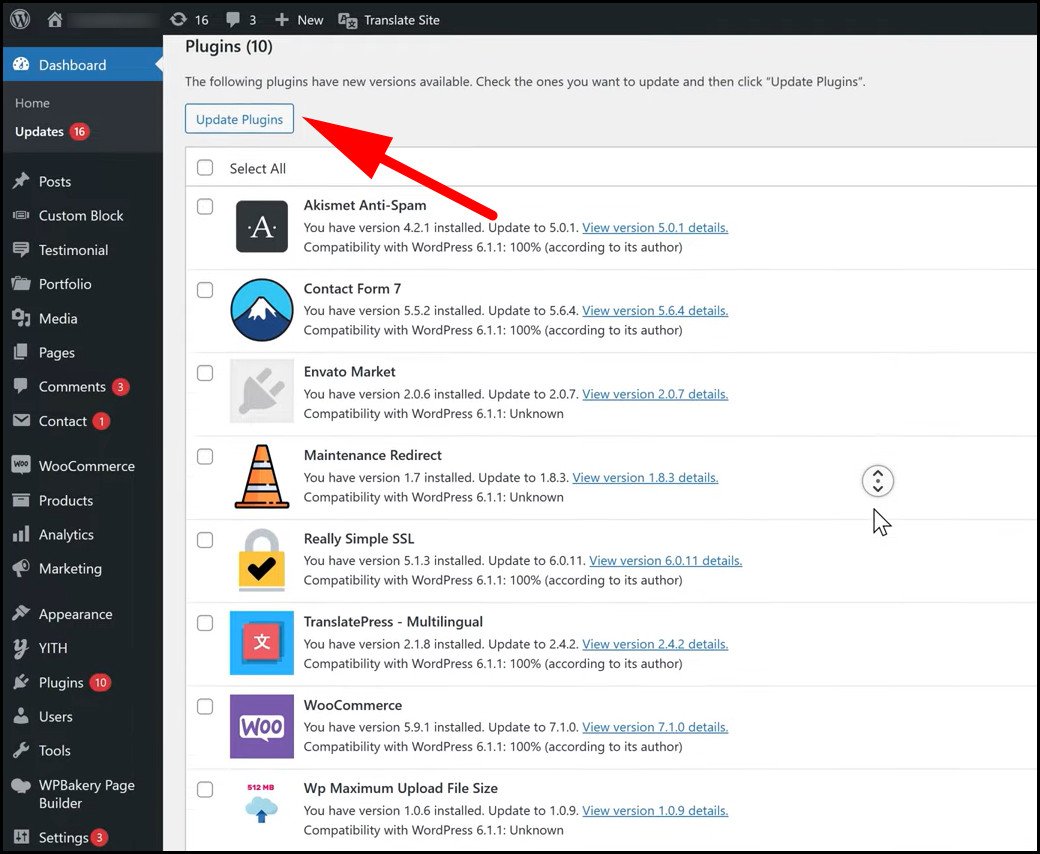Tick the Akismet Anti-Spam checkbox
This screenshot has height=854, width=1040.
[205, 206]
